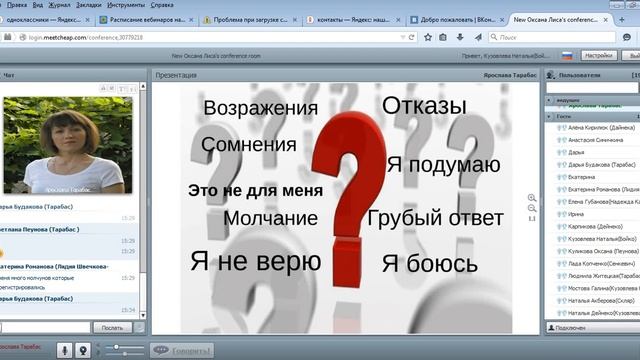This screenshot has height=360, width=640.
Task: Open the Инструменты menu
Action: [x=126, y=5]
